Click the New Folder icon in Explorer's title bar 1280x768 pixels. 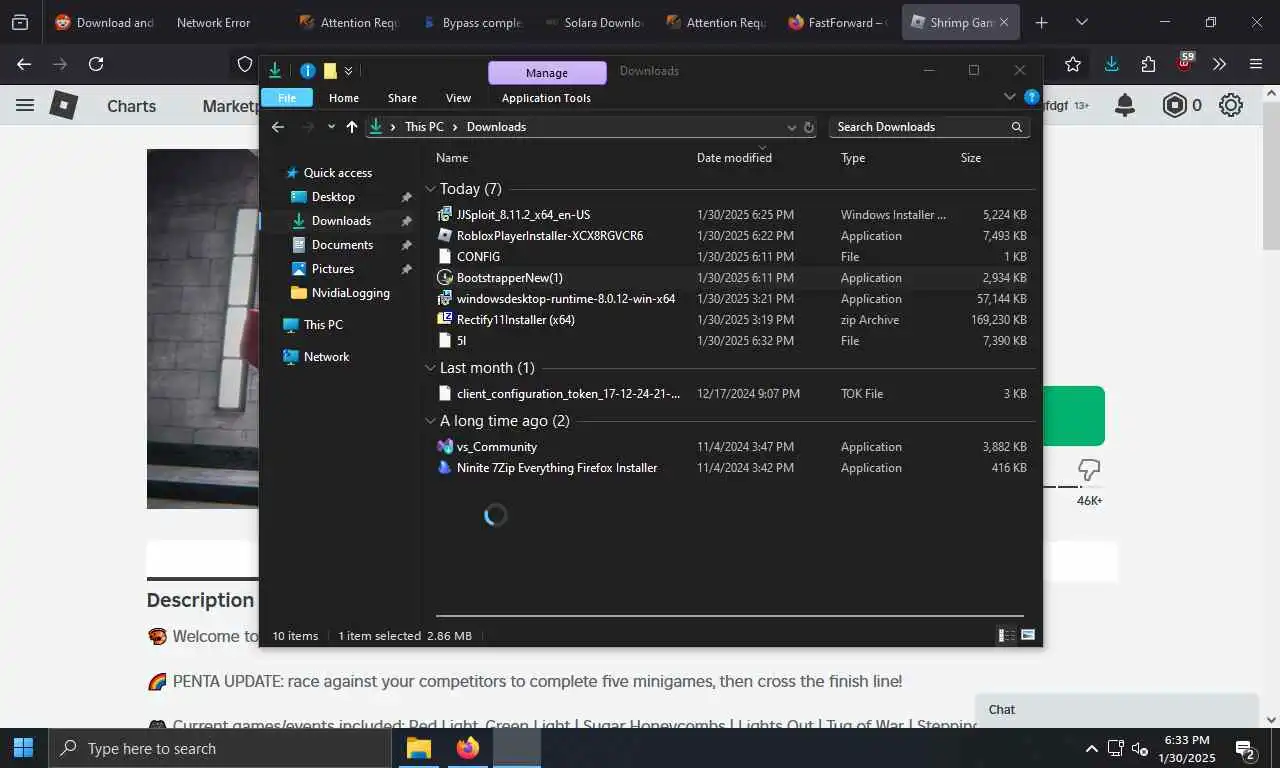(x=330, y=71)
